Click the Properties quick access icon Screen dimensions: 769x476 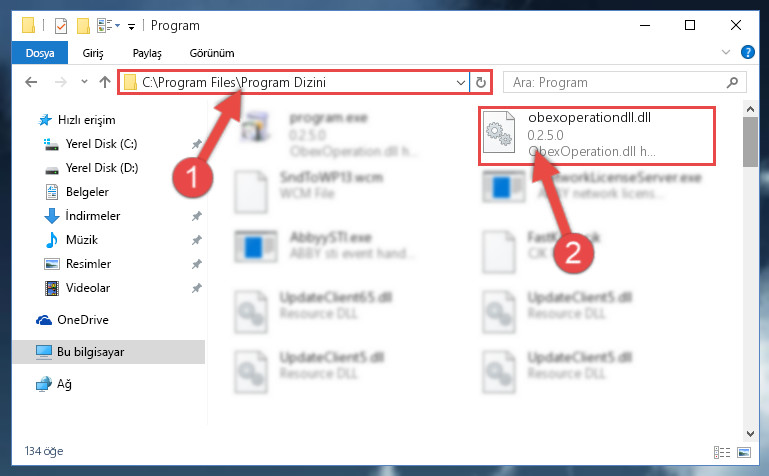pyautogui.click(x=61, y=25)
